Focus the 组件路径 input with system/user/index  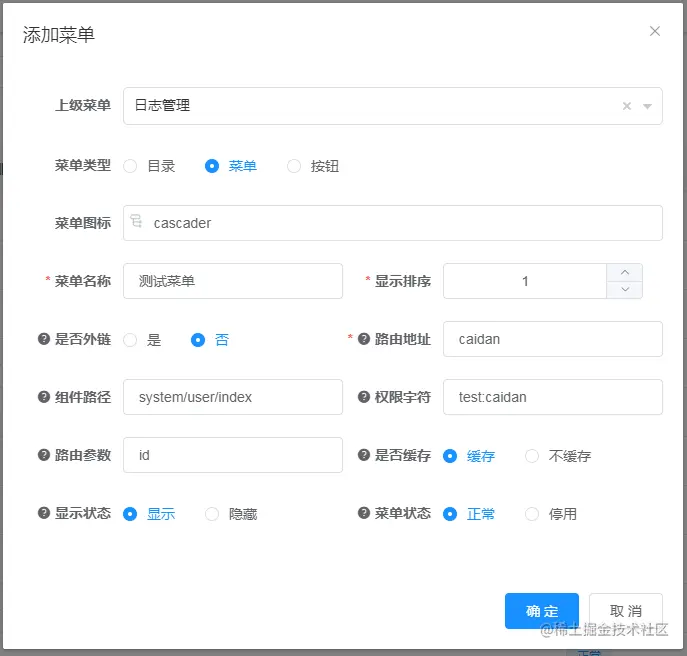pyautogui.click(x=233, y=397)
